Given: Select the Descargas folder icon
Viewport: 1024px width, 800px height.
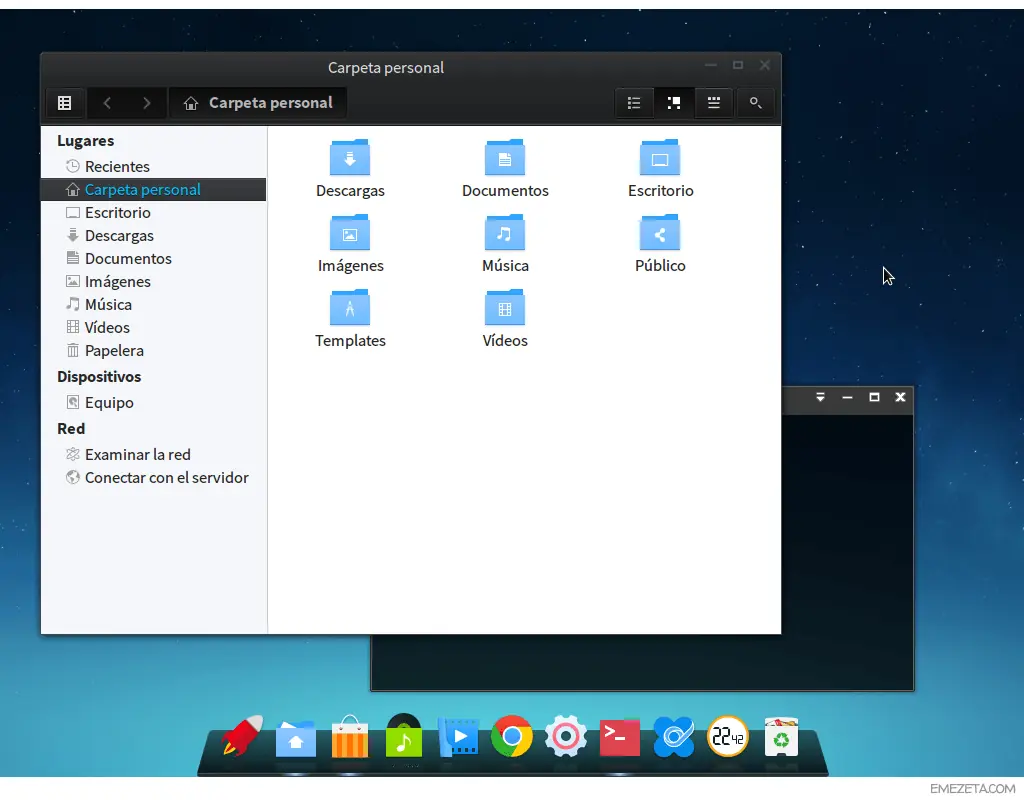Looking at the screenshot, I should [350, 158].
